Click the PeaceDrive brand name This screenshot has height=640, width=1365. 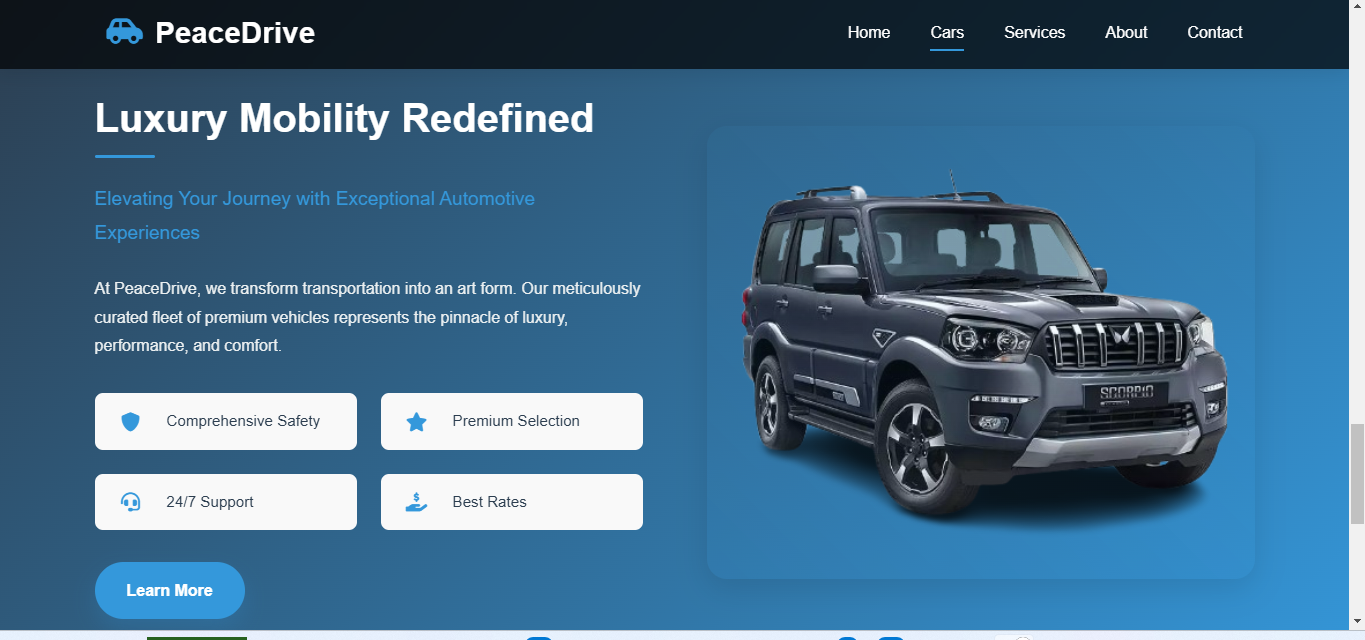click(235, 33)
